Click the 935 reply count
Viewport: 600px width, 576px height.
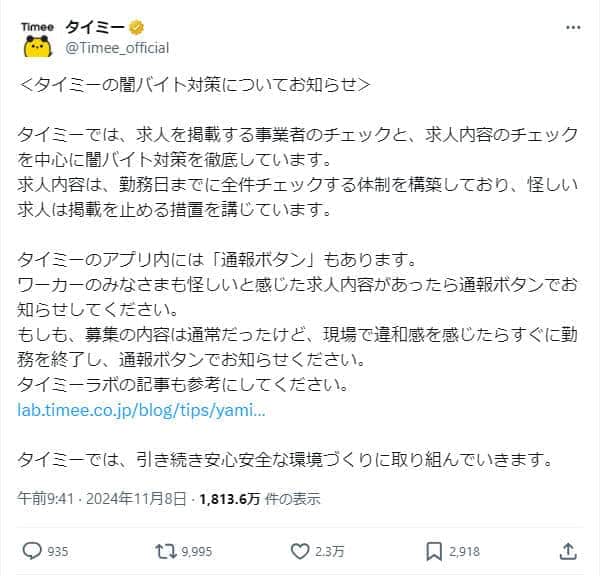(58, 551)
